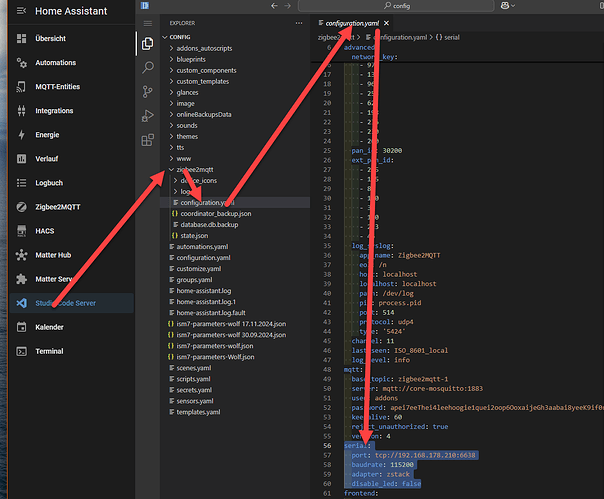Open scripts.yaml file
Image resolution: width=604 pixels, height=499 pixels.
(193, 379)
